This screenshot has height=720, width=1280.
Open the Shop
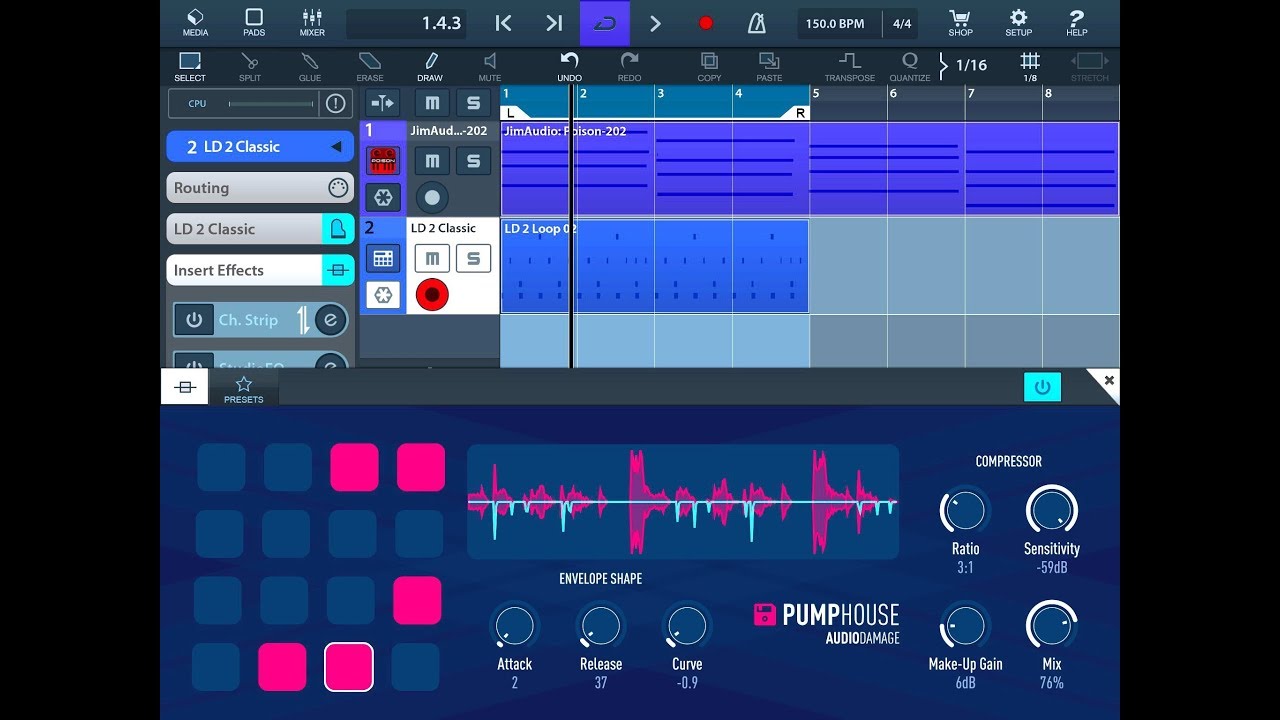(x=960, y=22)
